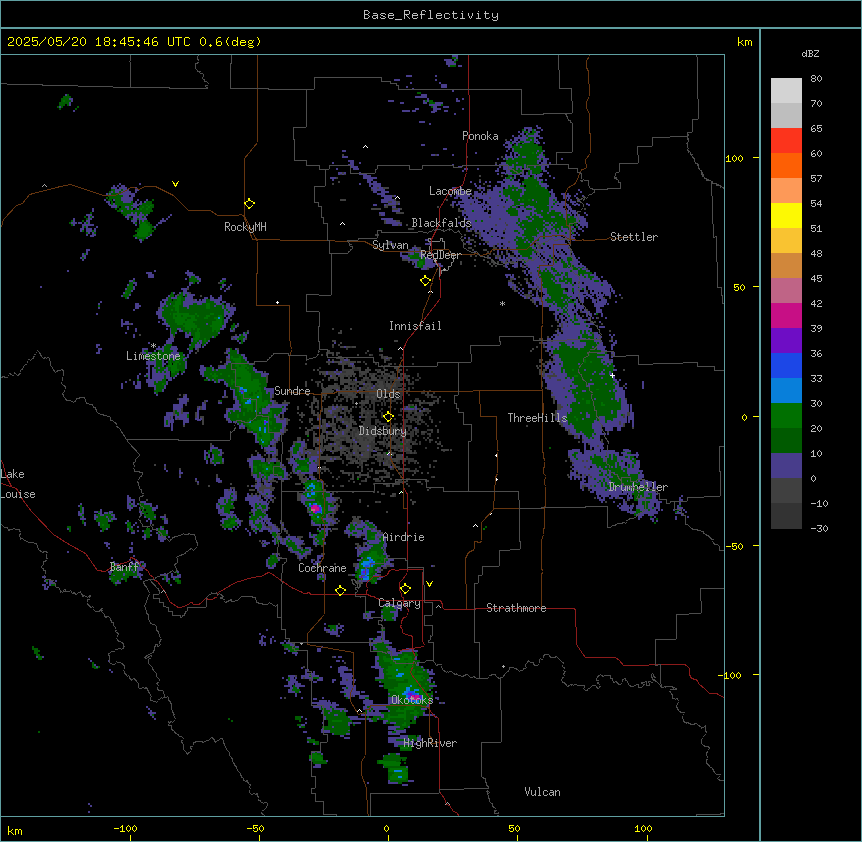
Task: Click the km unit label beside the timestamp
Action: 744,42
